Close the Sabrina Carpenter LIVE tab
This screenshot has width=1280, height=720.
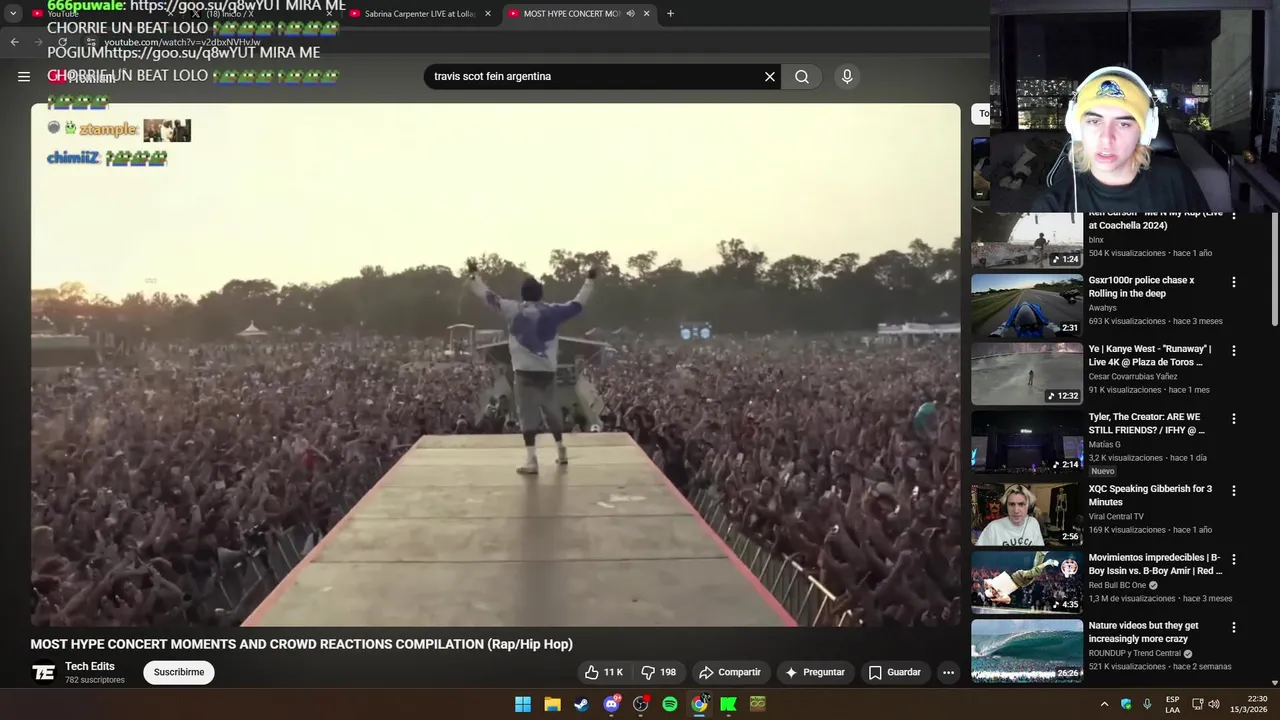488,14
